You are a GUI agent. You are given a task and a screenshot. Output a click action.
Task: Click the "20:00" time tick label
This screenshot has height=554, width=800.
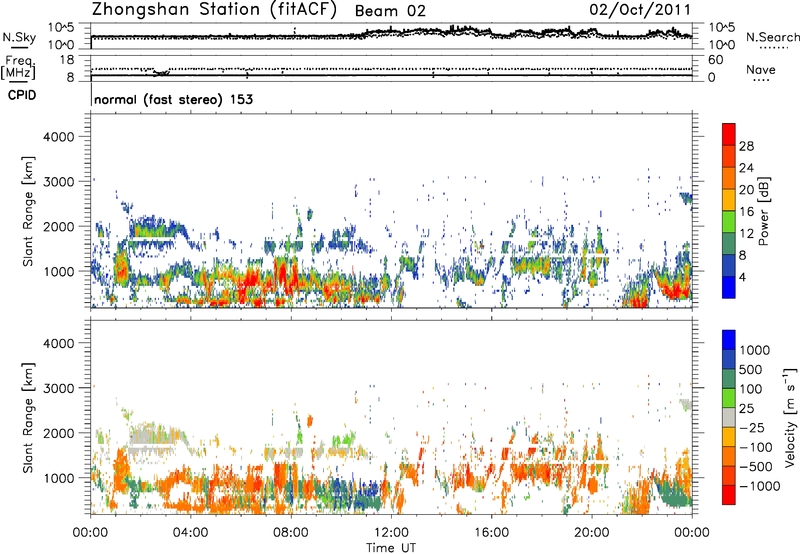point(592,533)
